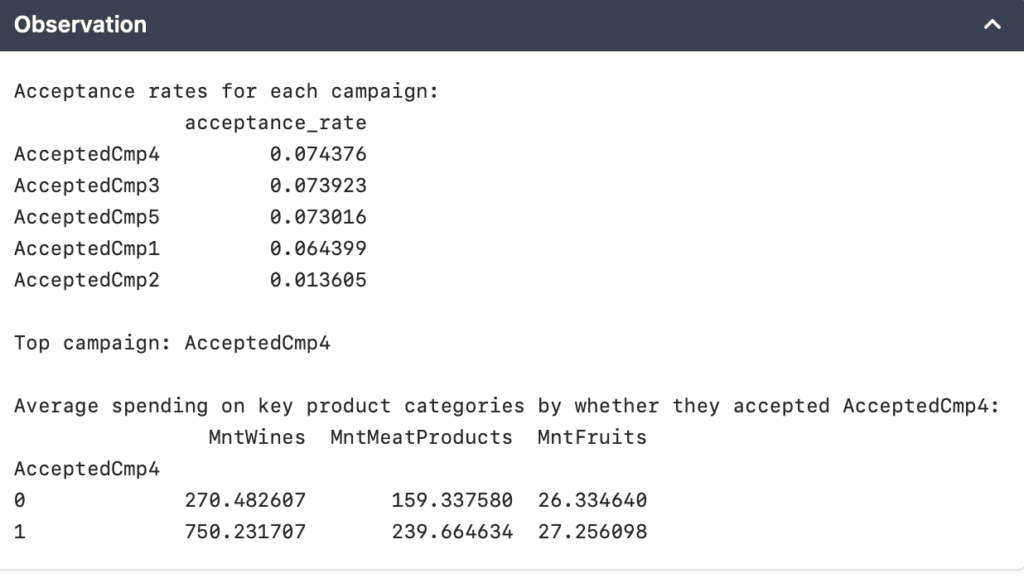Click the 0.074376 acceptance rate value
Image resolution: width=1024 pixels, height=583 pixels.
point(318,155)
